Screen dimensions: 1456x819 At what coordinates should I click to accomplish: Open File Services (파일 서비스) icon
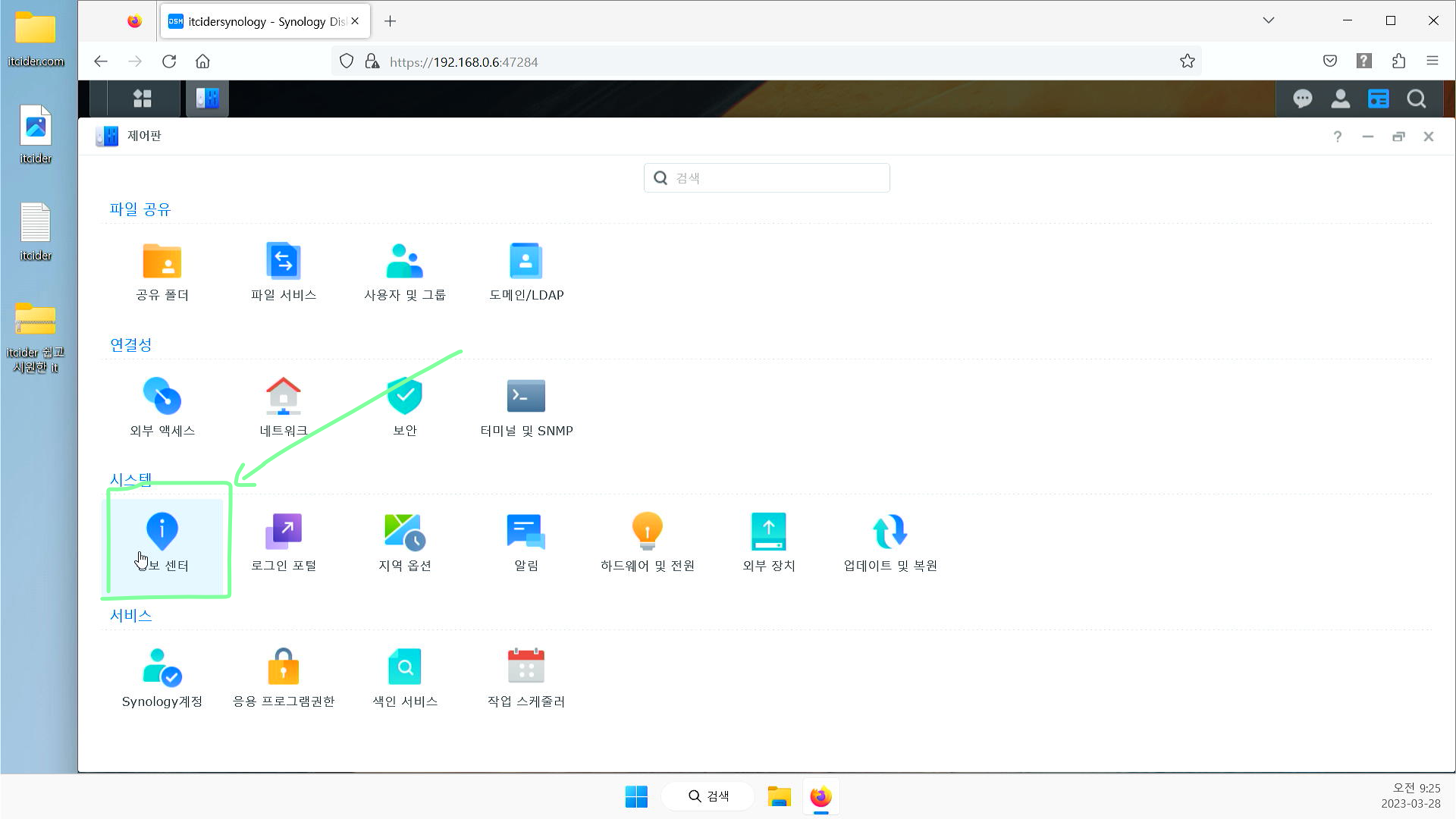pyautogui.click(x=283, y=262)
